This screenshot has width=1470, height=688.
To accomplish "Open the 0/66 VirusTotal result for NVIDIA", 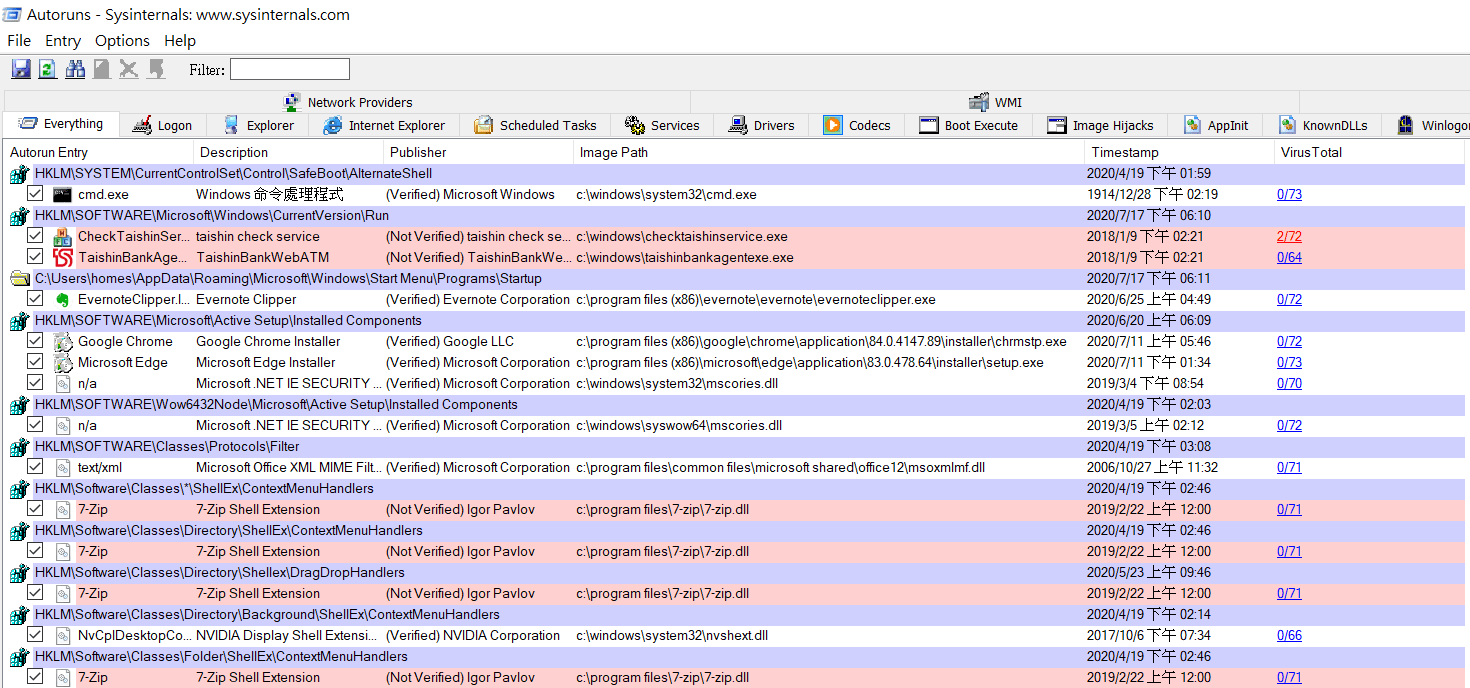I will pos(1289,636).
